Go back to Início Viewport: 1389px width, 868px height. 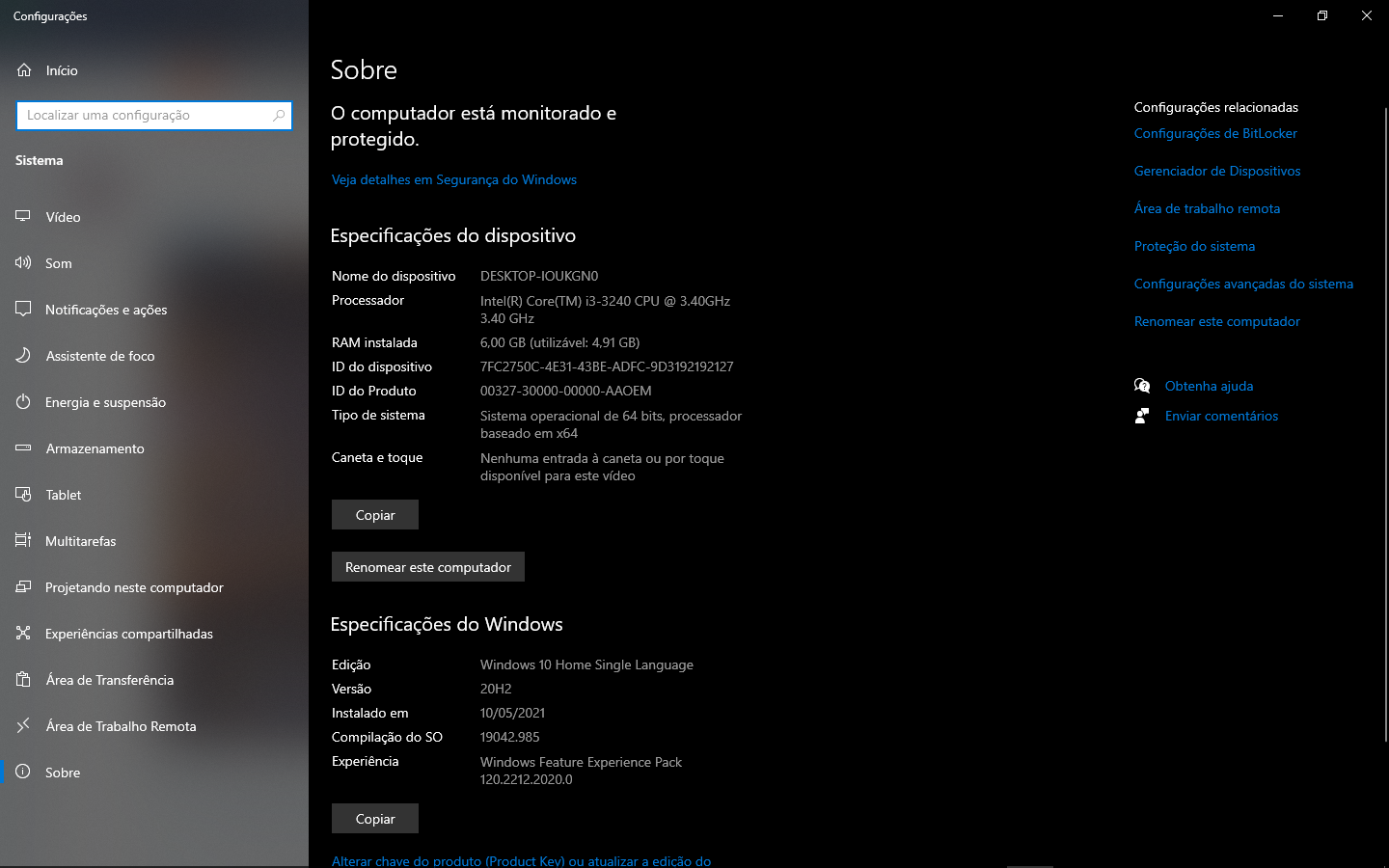154,70
